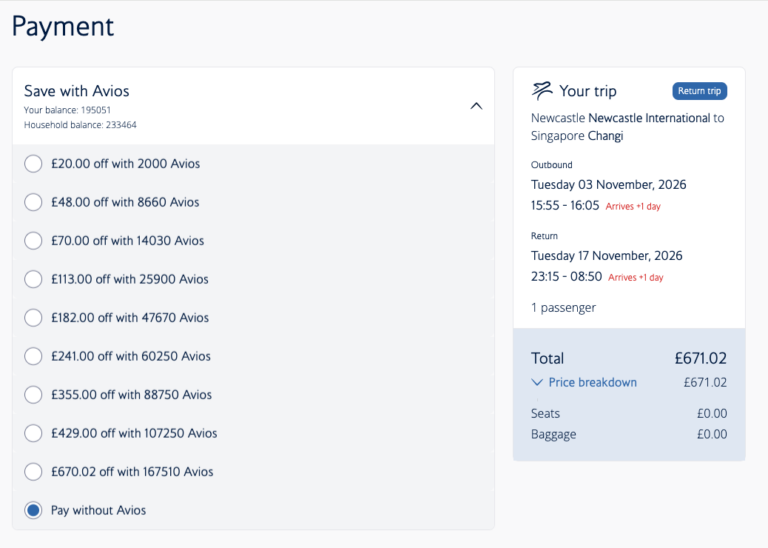Pick £241.00 off with 60250 Avios
The height and width of the screenshot is (548, 768).
point(33,356)
